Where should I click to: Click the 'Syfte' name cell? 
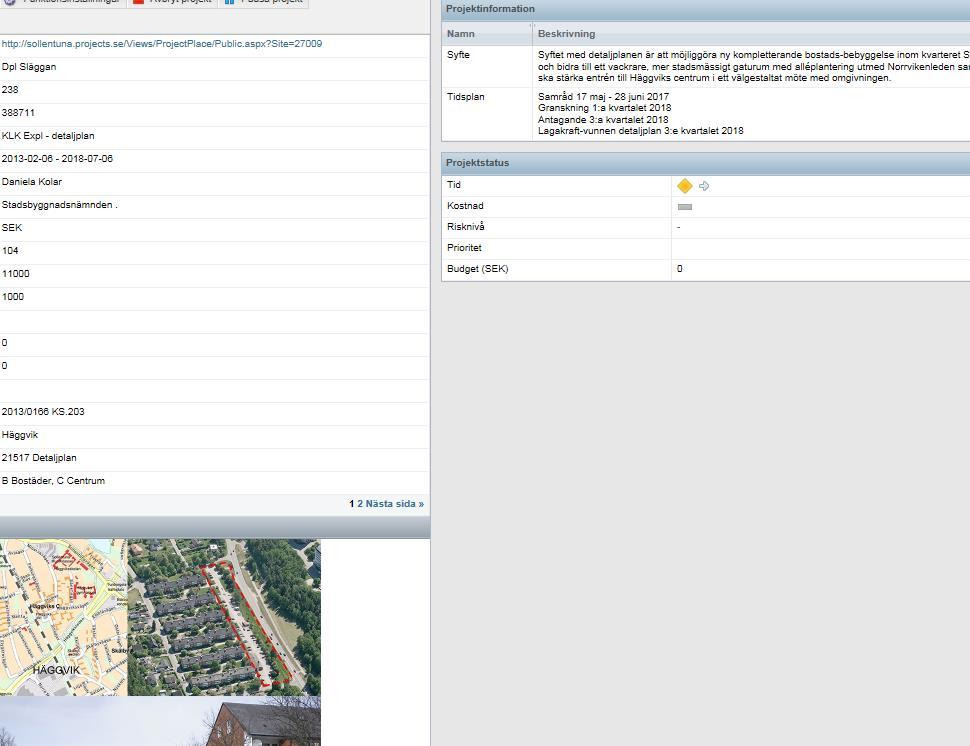click(x=487, y=66)
